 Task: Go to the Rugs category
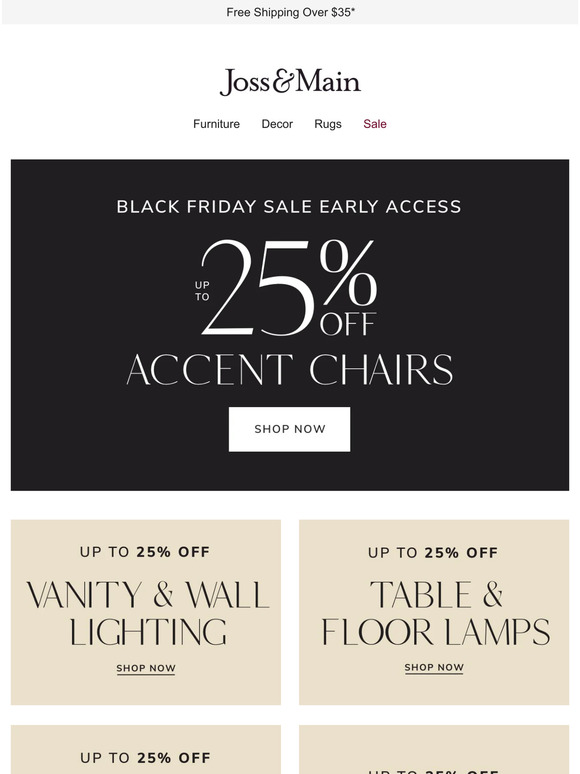(328, 124)
